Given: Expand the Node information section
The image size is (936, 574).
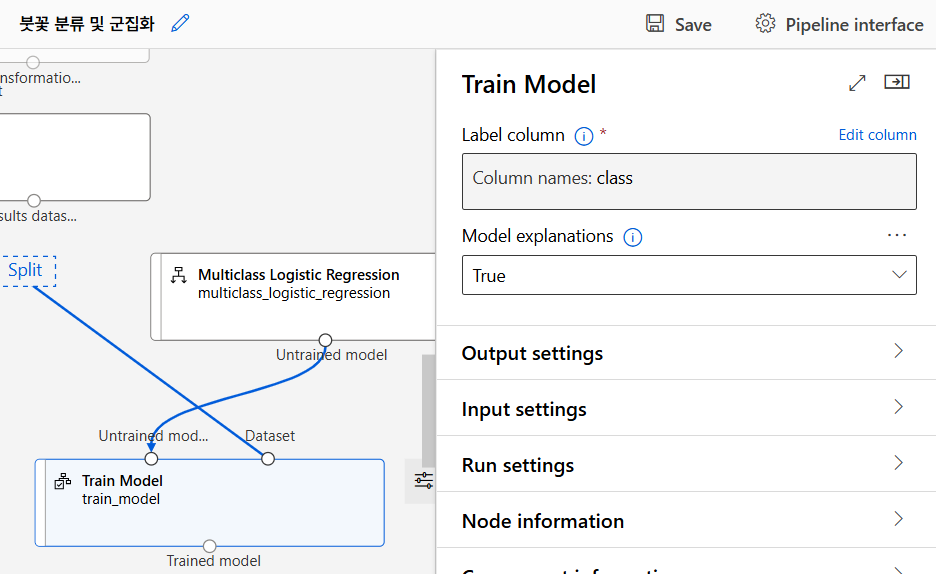Looking at the screenshot, I should [x=686, y=520].
